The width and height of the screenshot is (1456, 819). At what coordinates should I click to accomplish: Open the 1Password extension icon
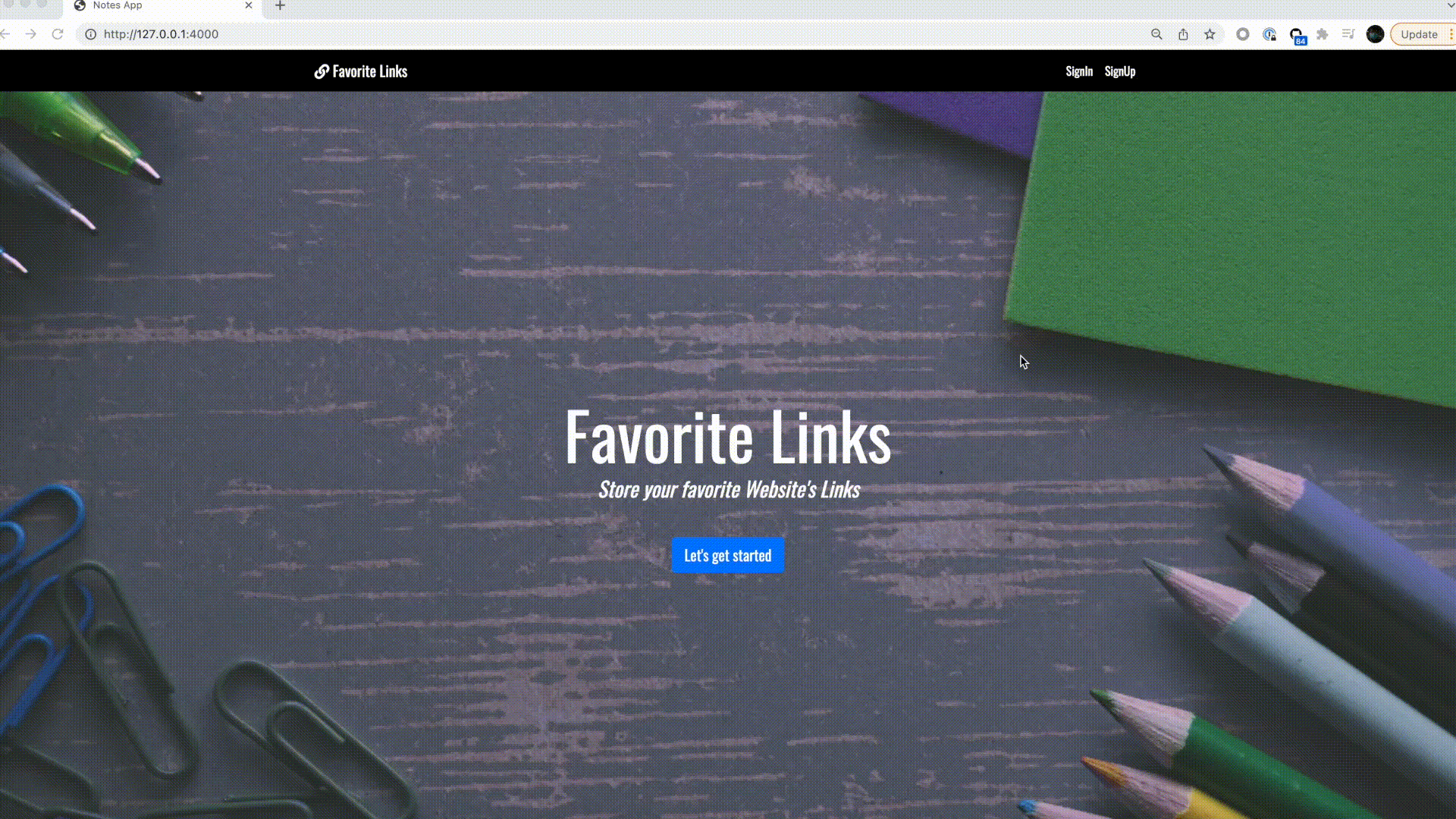1269,34
